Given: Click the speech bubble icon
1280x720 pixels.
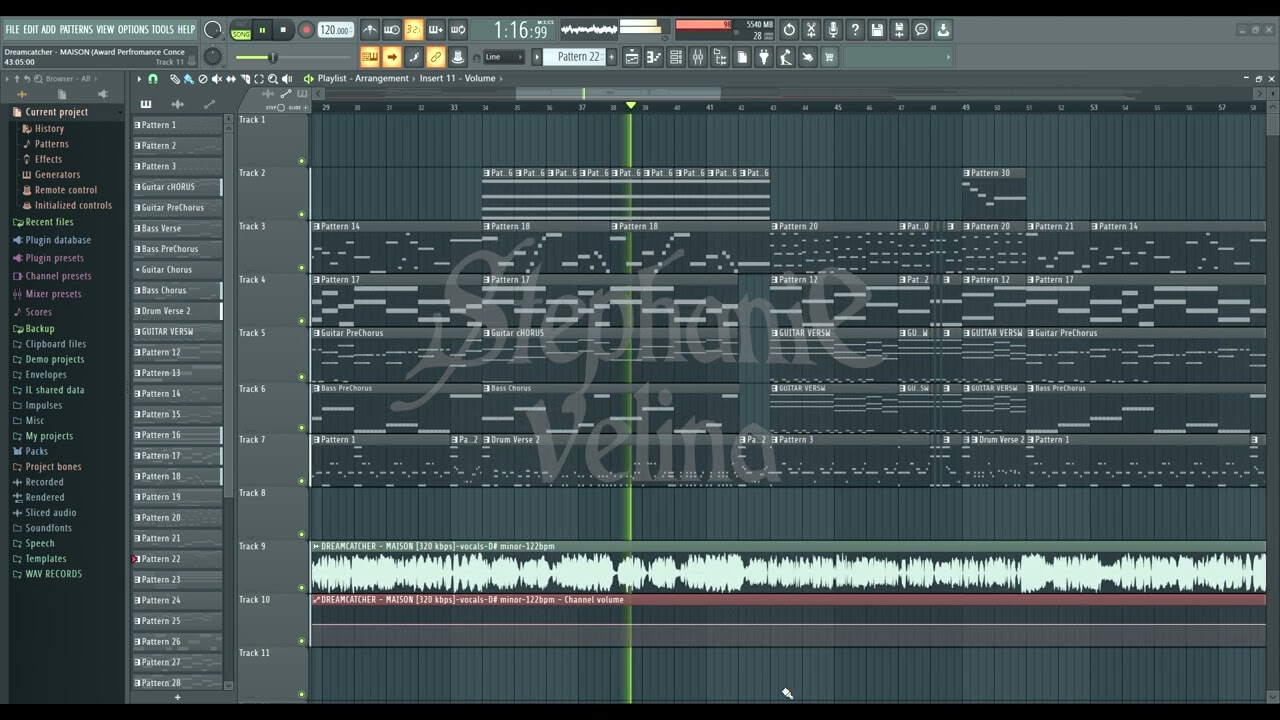Looking at the screenshot, I should click(x=921, y=30).
